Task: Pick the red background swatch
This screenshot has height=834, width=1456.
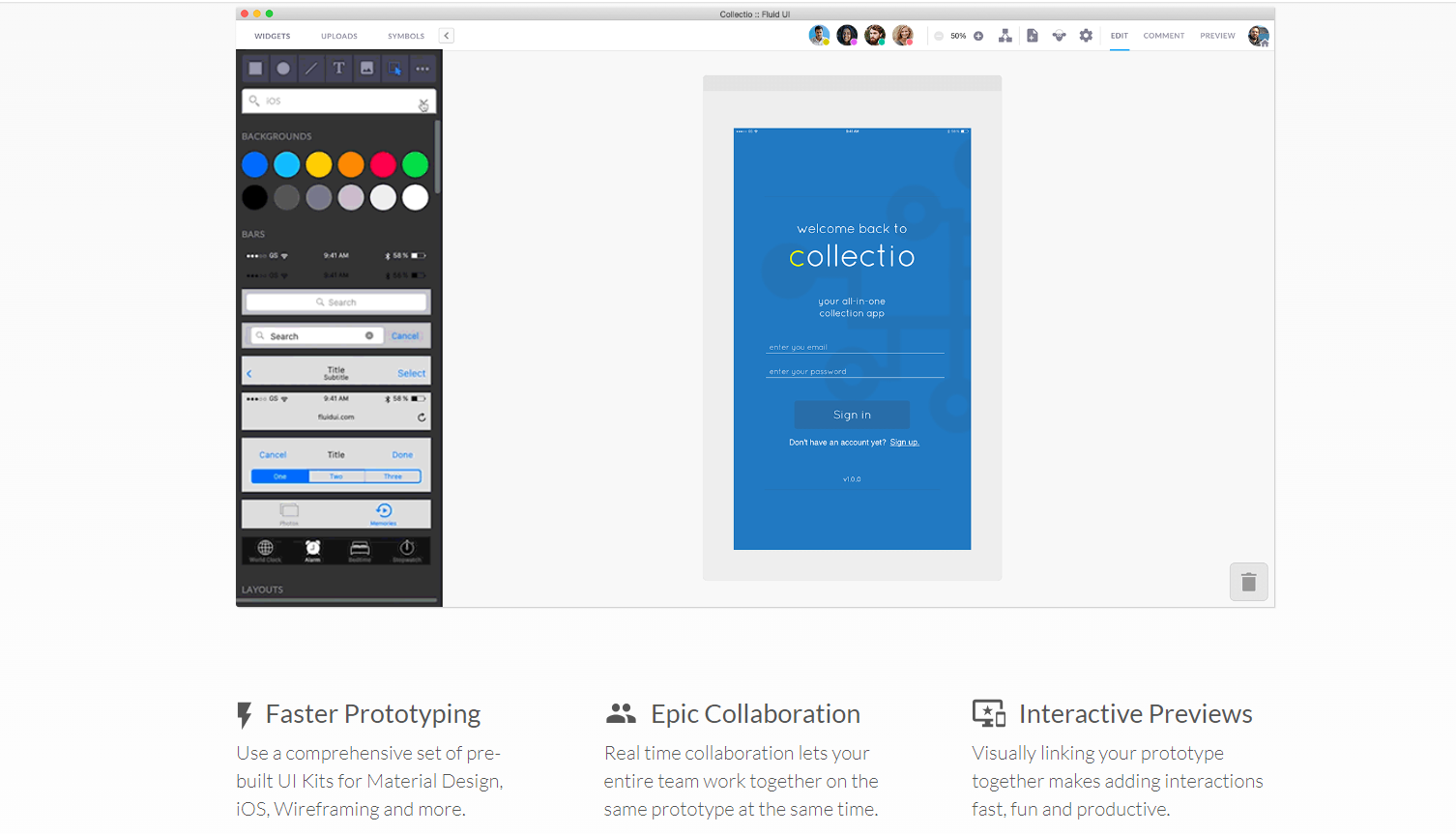Action: click(x=383, y=165)
